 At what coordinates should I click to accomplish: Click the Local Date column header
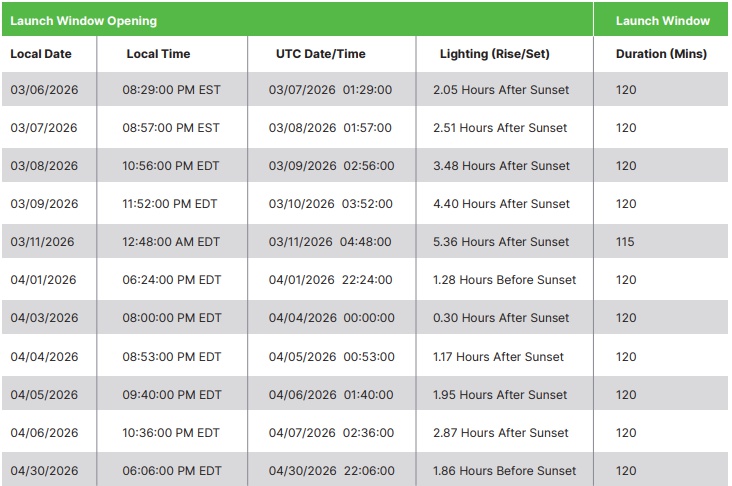pos(41,54)
